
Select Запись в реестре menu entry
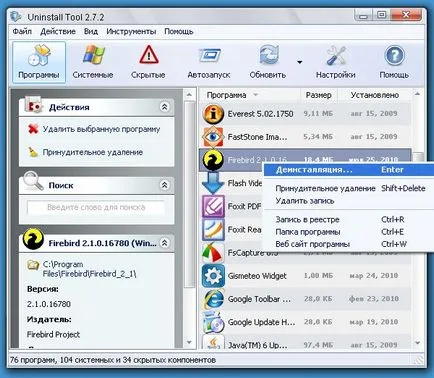(x=349, y=219)
